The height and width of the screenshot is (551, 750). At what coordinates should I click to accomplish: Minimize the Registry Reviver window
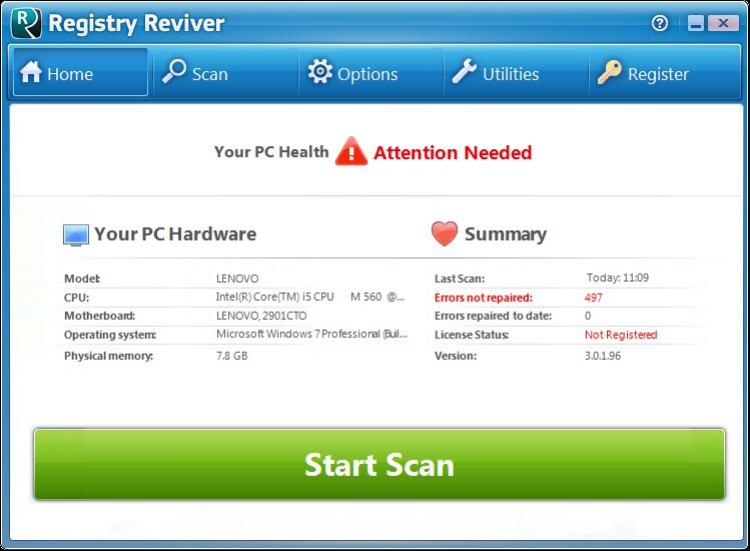[696, 23]
